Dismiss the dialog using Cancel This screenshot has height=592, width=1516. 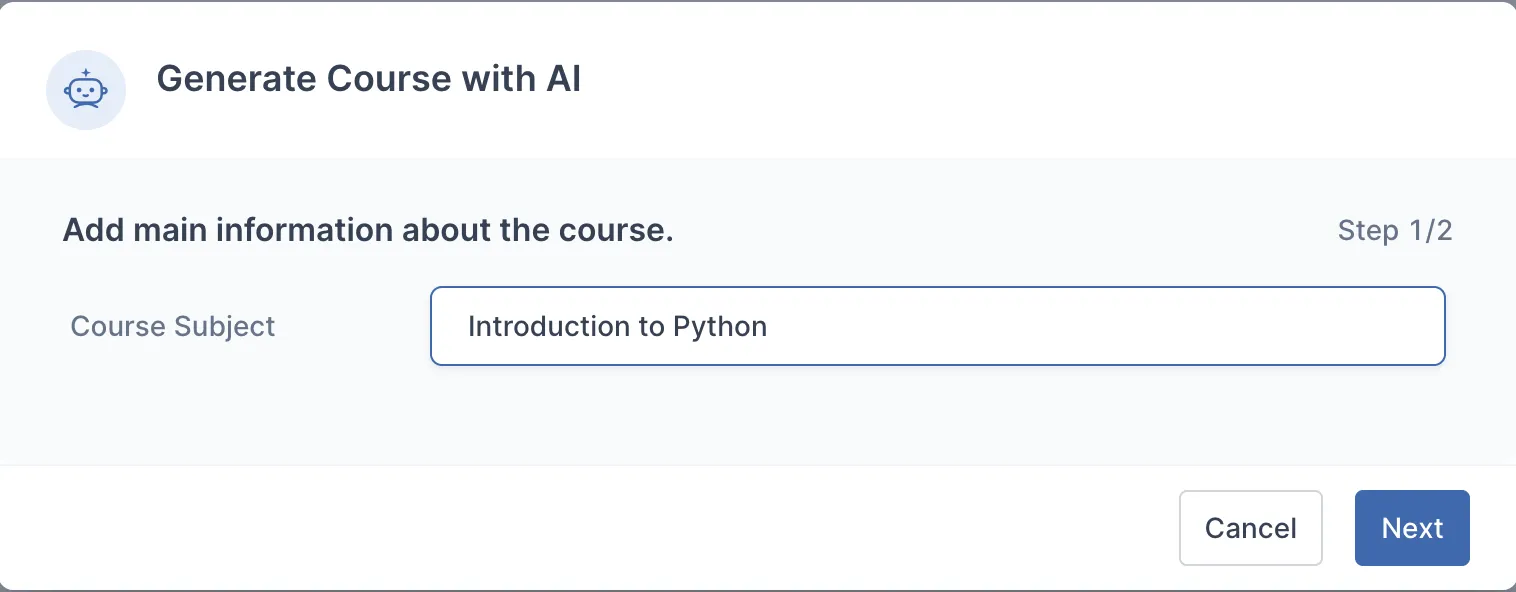point(1250,528)
